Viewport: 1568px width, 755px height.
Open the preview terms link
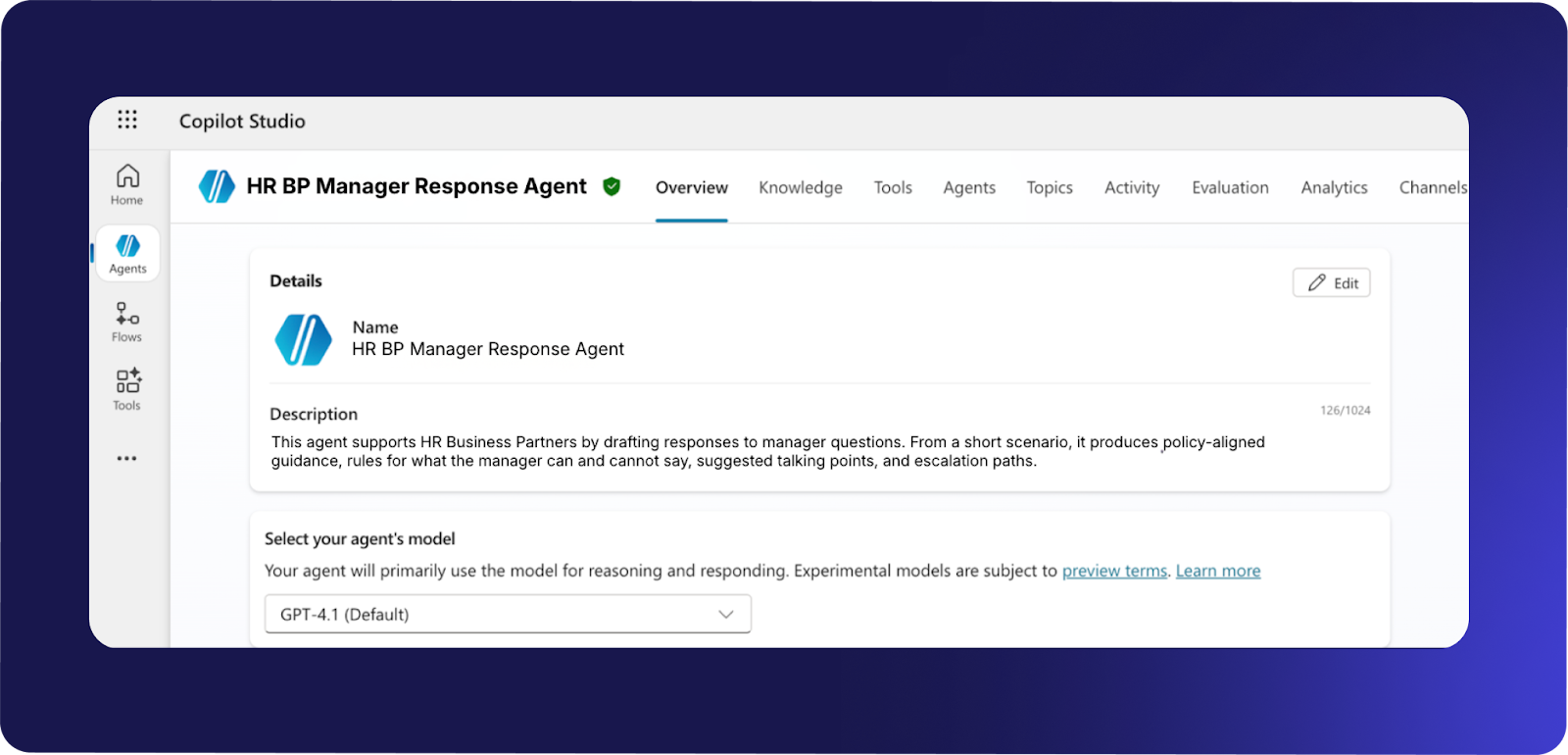[1114, 571]
